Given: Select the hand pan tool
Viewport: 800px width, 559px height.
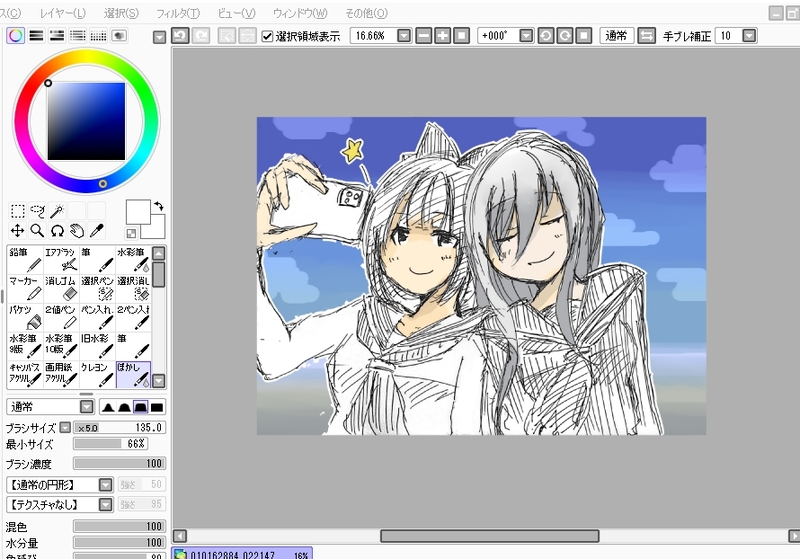Looking at the screenshot, I should tap(77, 231).
